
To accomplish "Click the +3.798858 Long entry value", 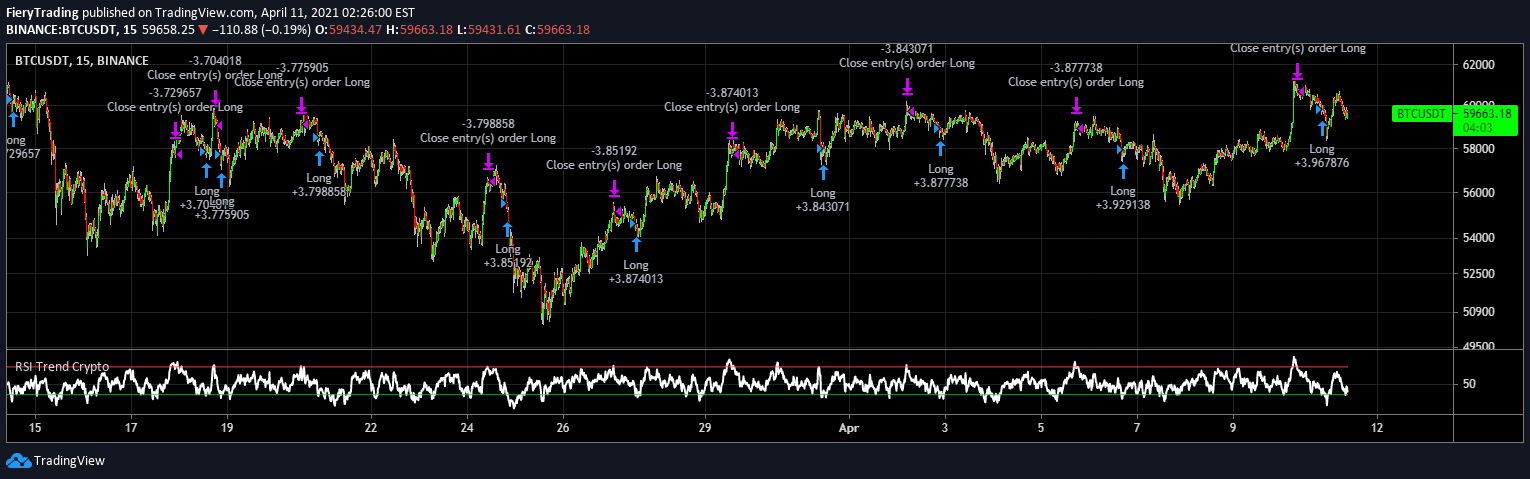I will [x=319, y=192].
